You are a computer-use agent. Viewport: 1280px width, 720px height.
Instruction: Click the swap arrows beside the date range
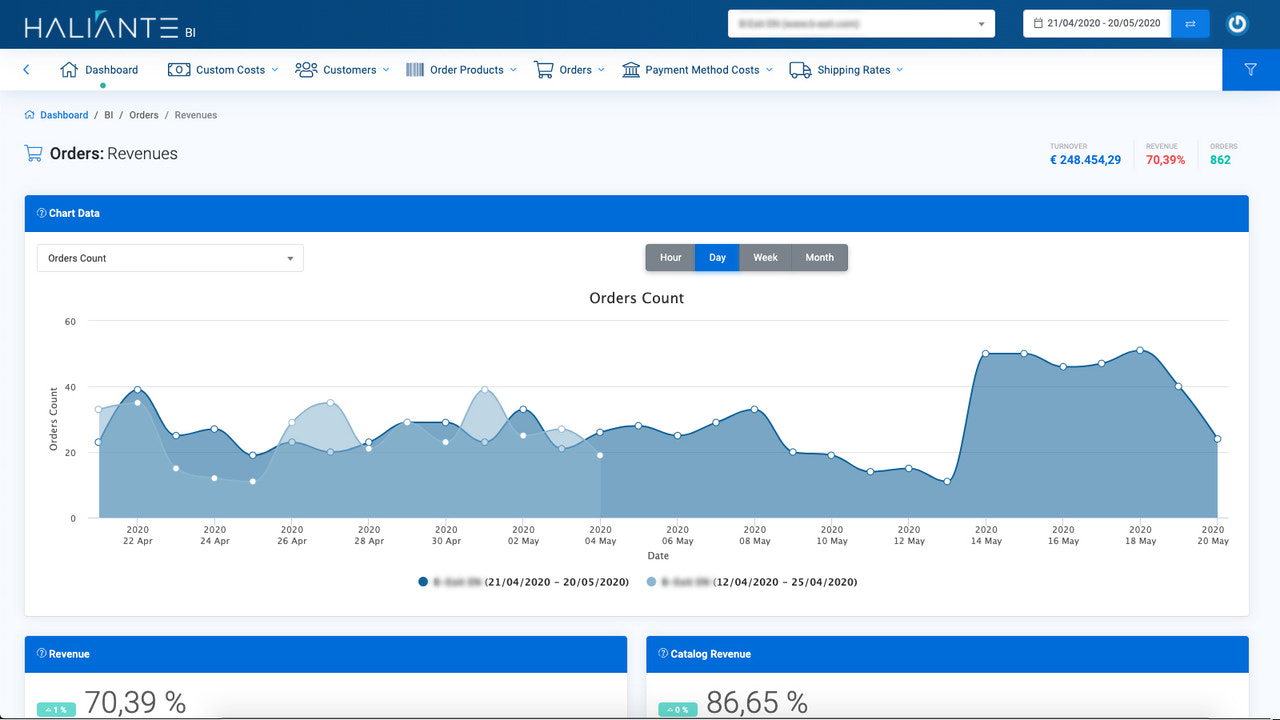[1190, 23]
